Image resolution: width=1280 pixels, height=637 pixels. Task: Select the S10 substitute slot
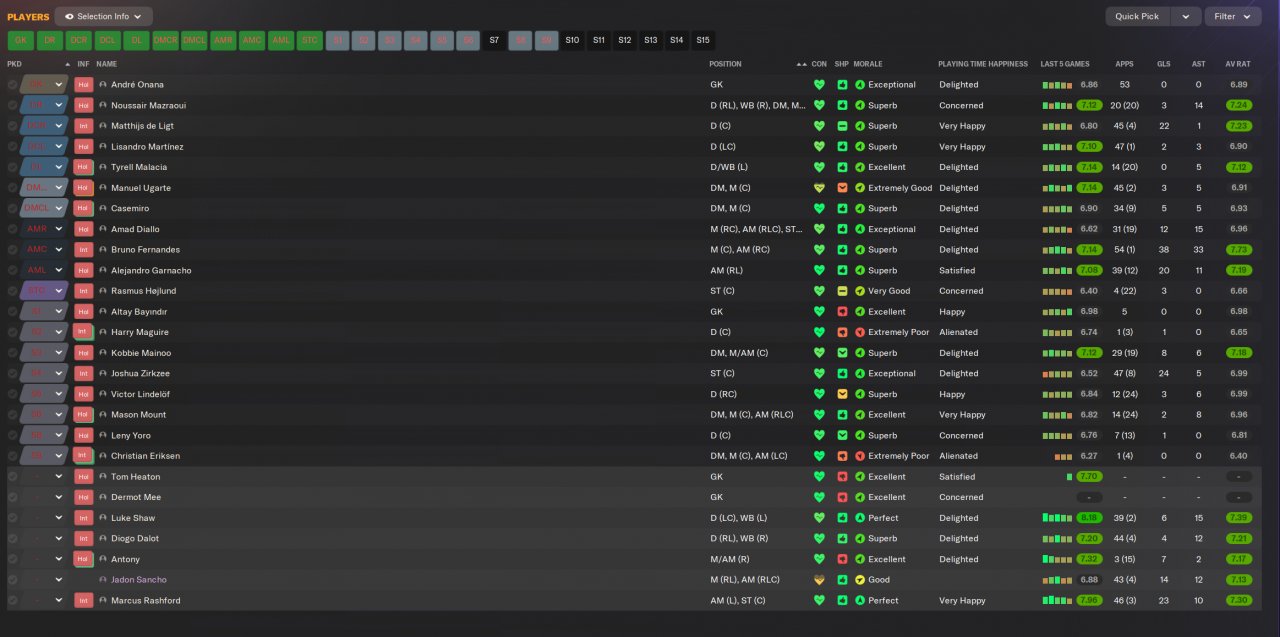(x=572, y=41)
